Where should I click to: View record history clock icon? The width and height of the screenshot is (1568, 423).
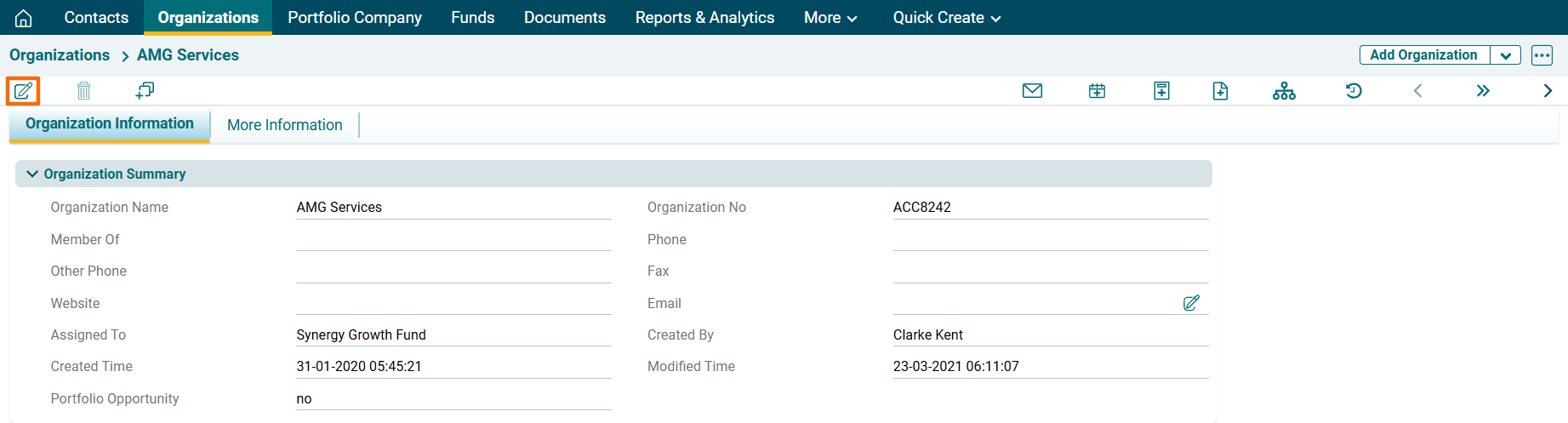coord(1354,90)
